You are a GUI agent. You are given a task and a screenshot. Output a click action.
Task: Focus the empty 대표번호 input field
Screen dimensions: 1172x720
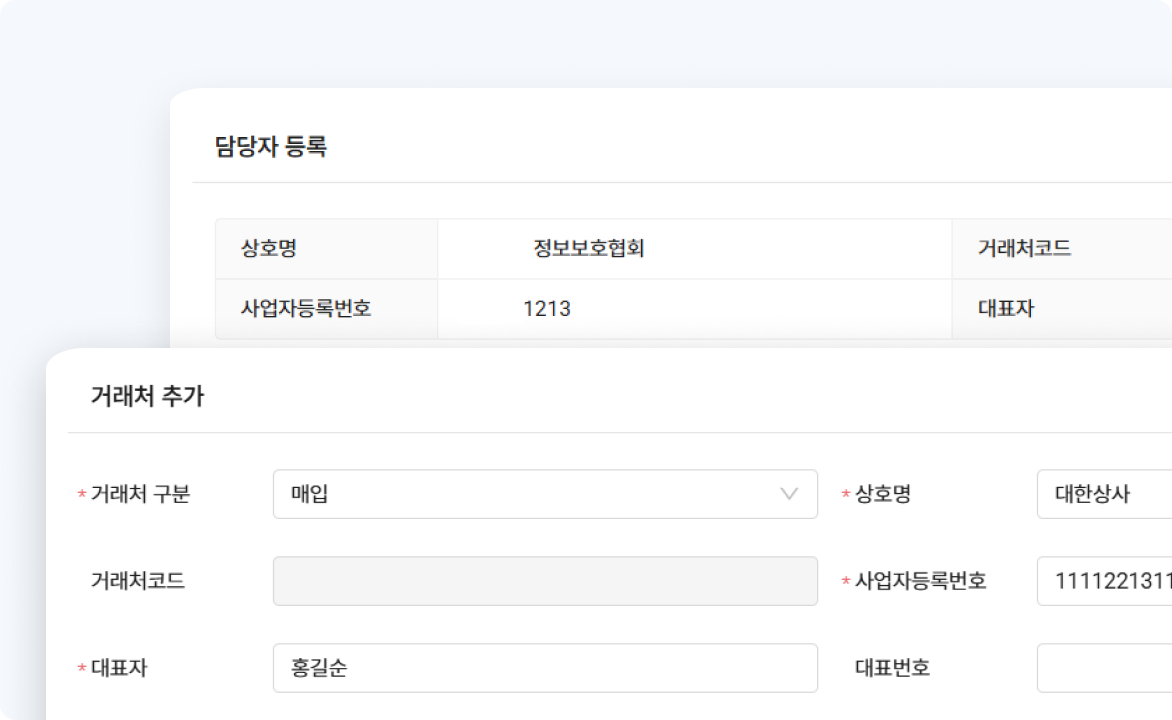point(1104,668)
